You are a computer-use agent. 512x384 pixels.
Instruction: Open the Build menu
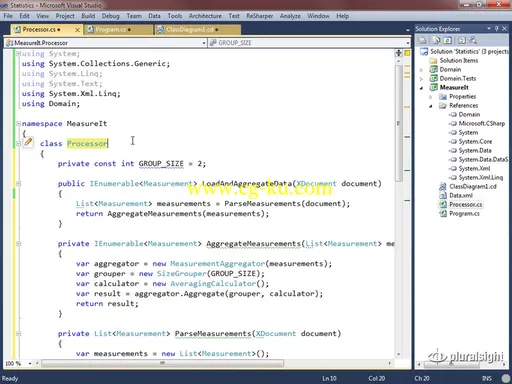pos(88,16)
